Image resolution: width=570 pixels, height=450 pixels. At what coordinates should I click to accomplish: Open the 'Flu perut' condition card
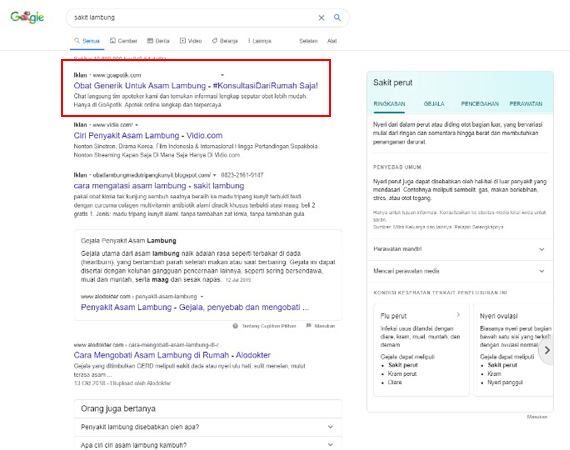(x=421, y=349)
